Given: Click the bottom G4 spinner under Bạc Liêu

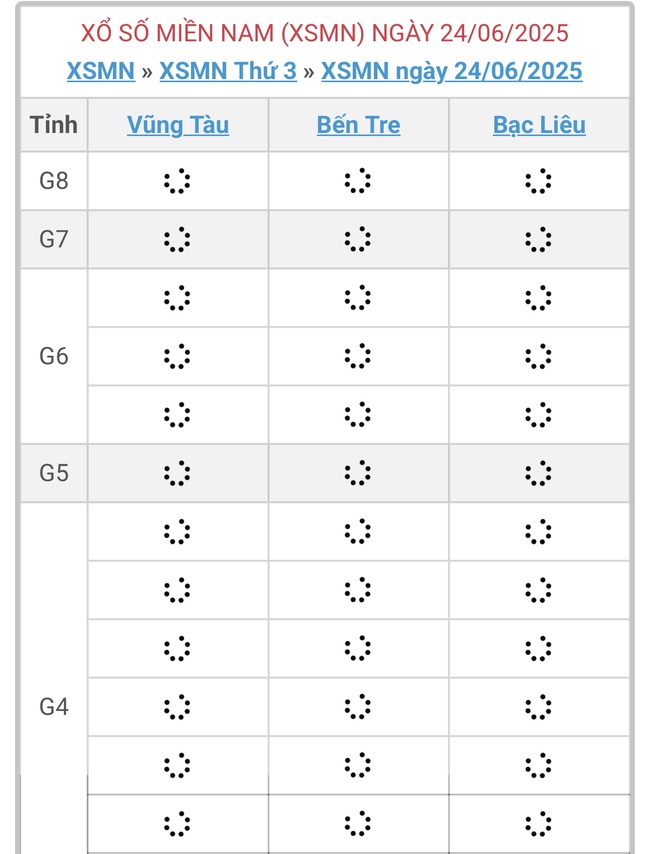Looking at the screenshot, I should (540, 825).
